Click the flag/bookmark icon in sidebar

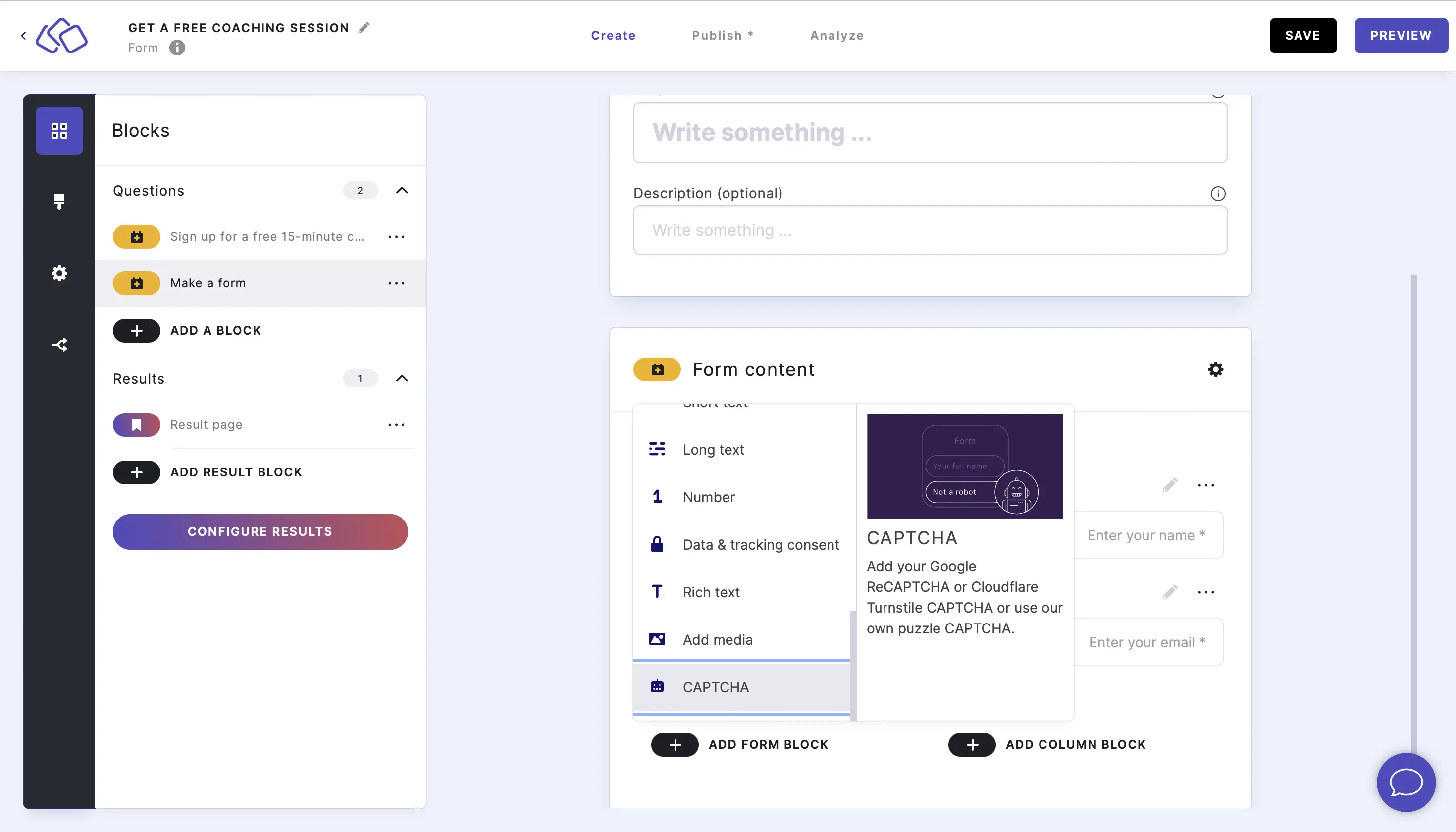pyautogui.click(x=136, y=424)
